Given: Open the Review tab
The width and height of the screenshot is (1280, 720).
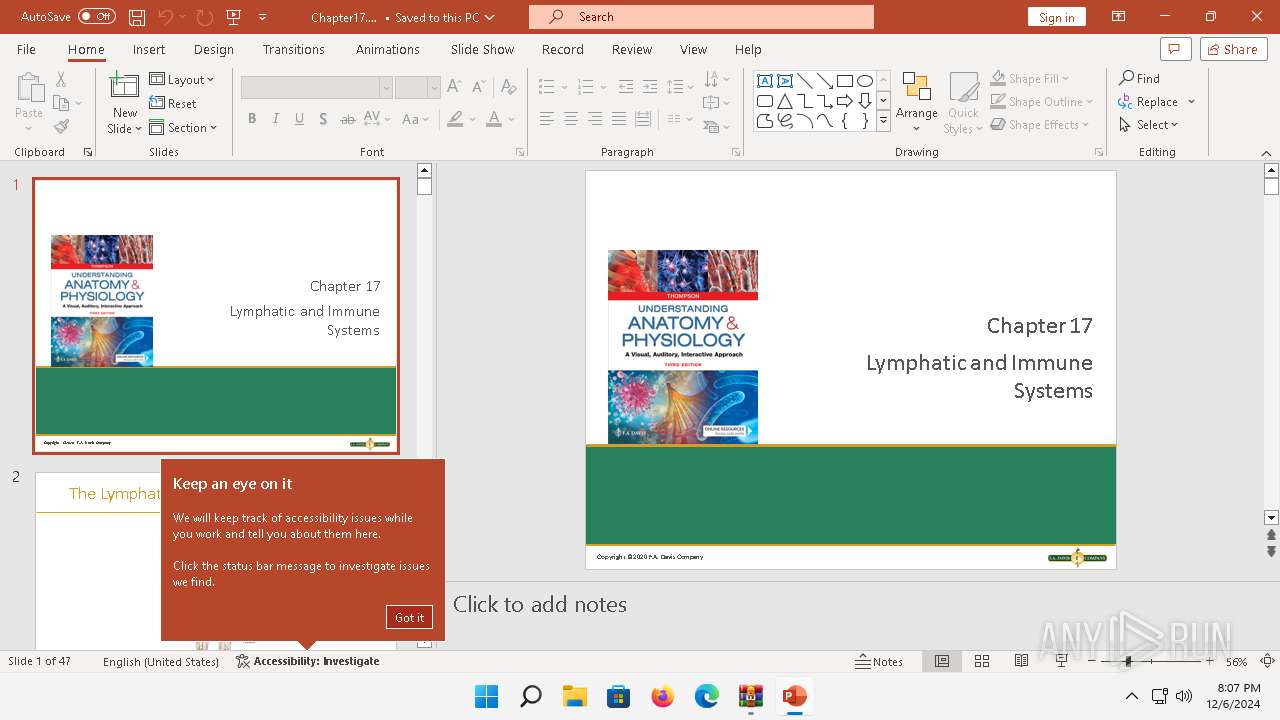Looking at the screenshot, I should [632, 49].
